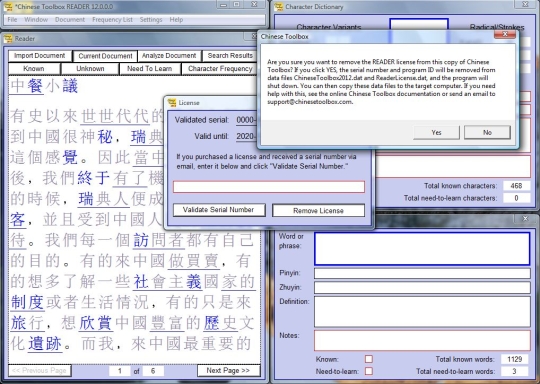Click the Radical/Strokes label
The image size is (540, 384).
[497, 27]
